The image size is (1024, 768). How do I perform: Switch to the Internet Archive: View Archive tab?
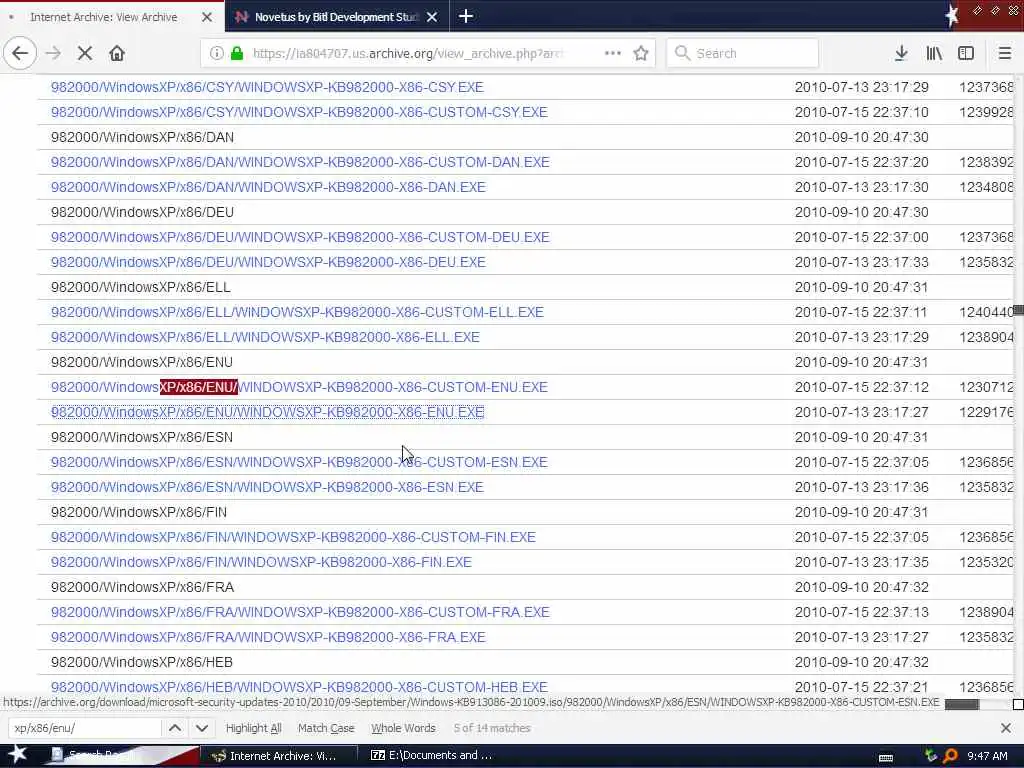(112, 17)
